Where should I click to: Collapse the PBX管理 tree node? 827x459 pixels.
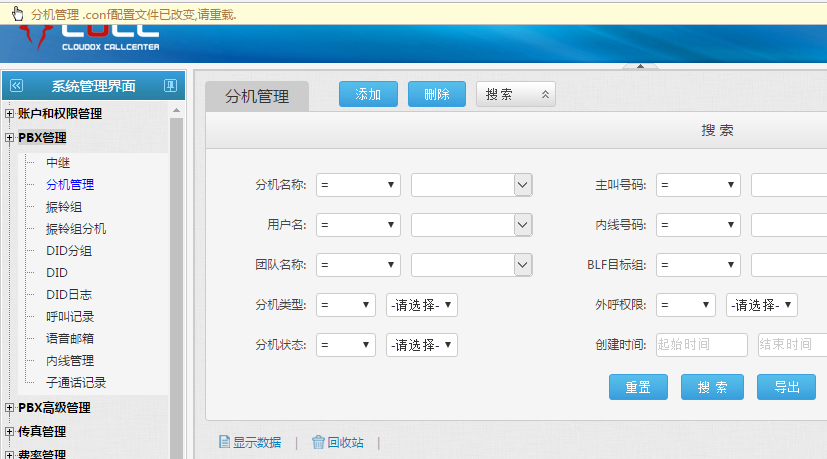[x=10, y=138]
